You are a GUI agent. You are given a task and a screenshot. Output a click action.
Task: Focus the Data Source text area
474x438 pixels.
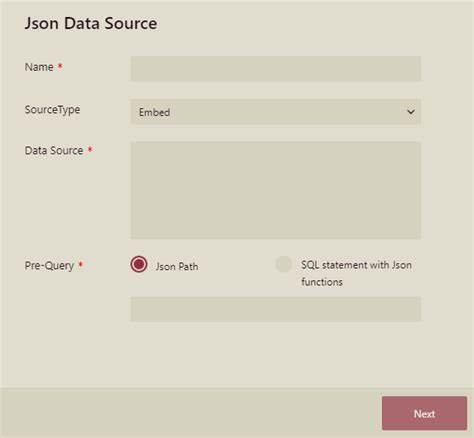tap(276, 190)
